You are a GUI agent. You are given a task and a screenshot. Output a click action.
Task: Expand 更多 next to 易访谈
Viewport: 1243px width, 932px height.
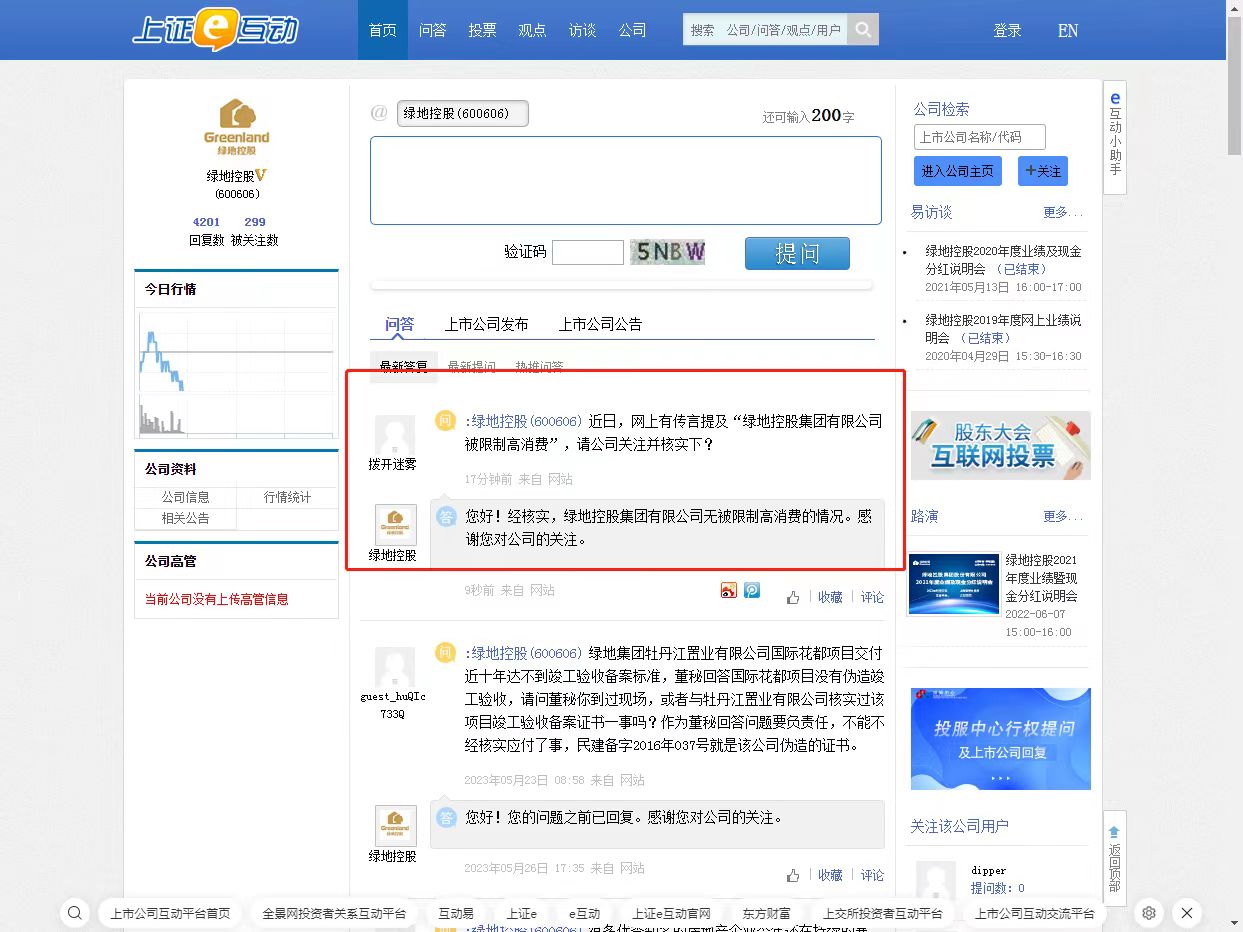tap(1062, 212)
